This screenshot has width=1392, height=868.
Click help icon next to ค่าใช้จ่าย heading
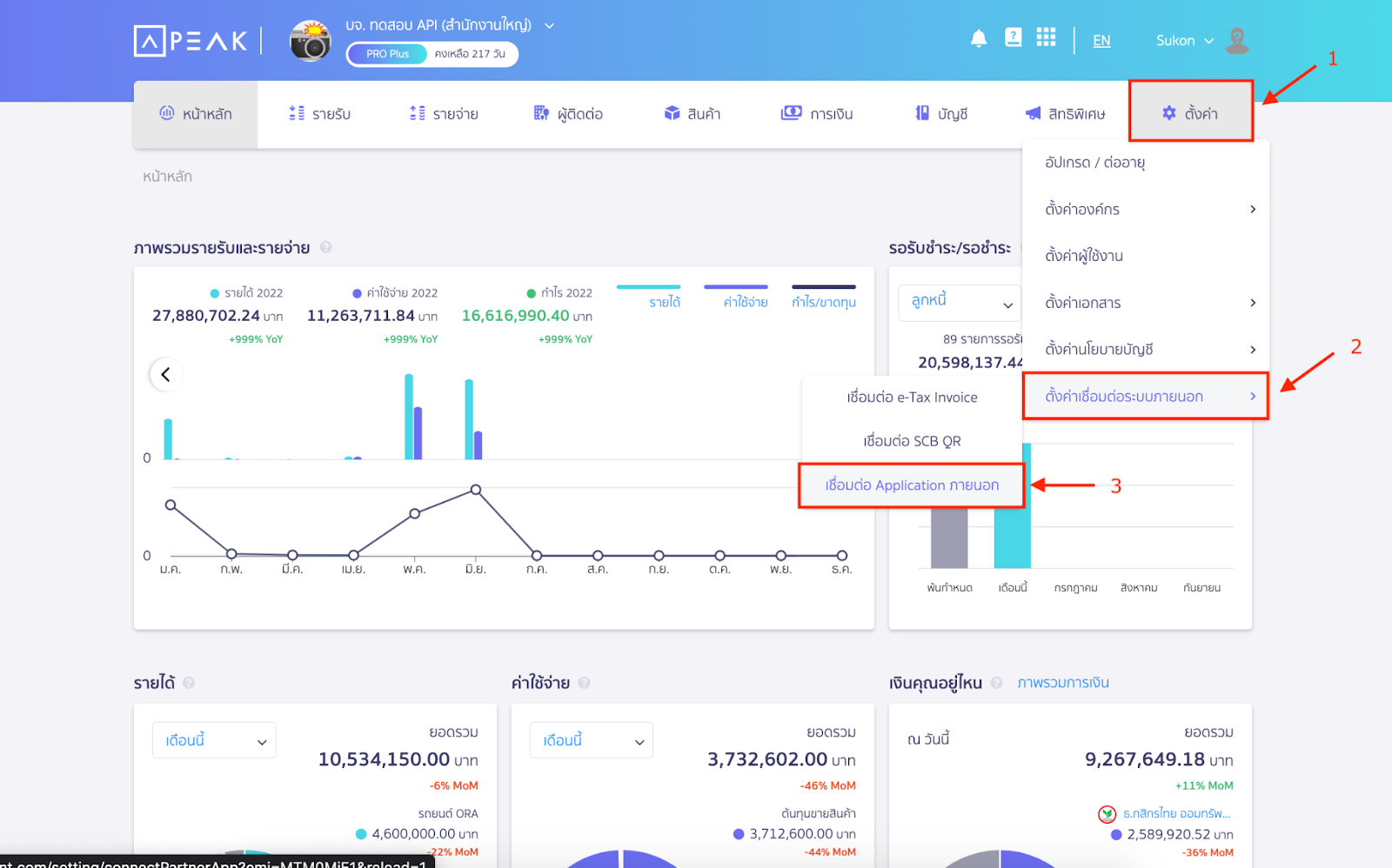point(584,683)
